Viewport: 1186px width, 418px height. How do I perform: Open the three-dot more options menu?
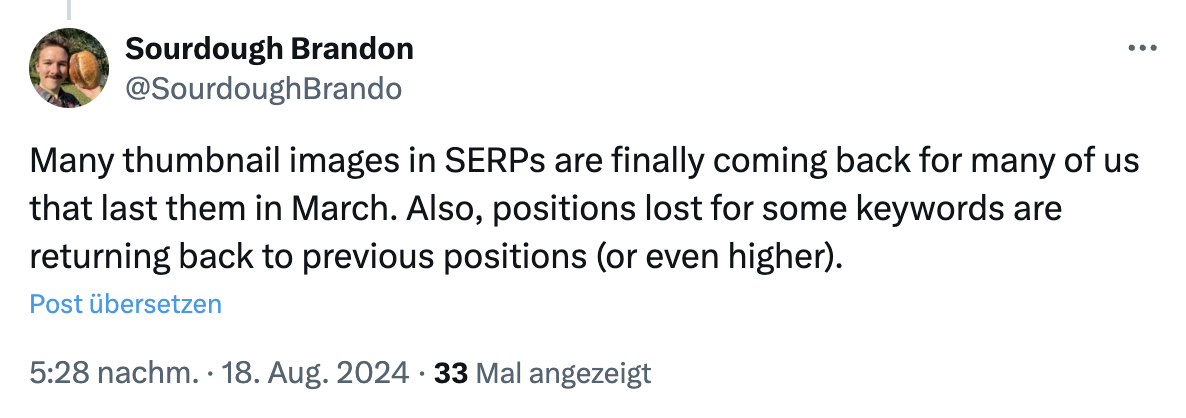(x=1141, y=48)
